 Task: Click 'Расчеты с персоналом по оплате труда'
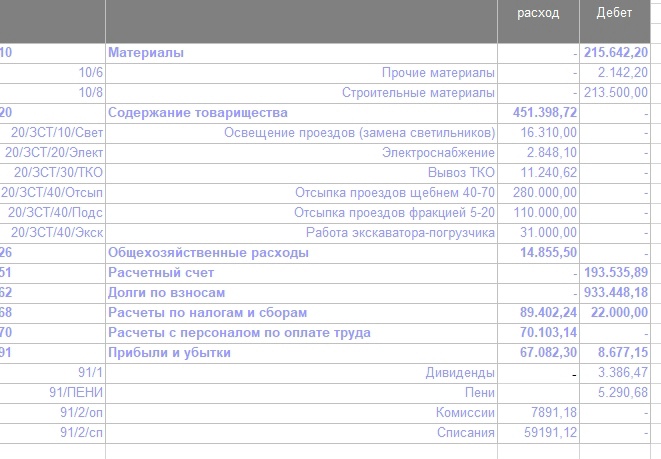[x=239, y=333]
